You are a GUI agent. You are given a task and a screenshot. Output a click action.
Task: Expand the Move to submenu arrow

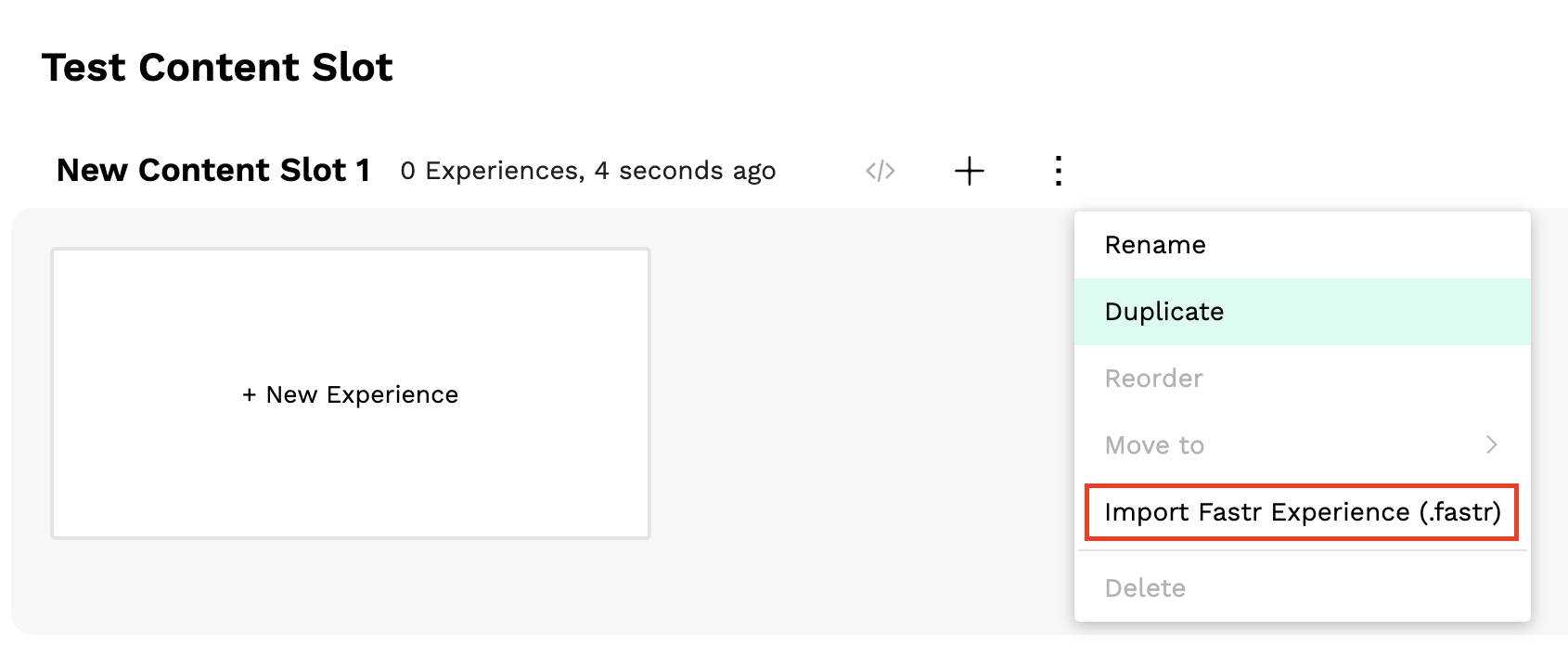(x=1491, y=444)
